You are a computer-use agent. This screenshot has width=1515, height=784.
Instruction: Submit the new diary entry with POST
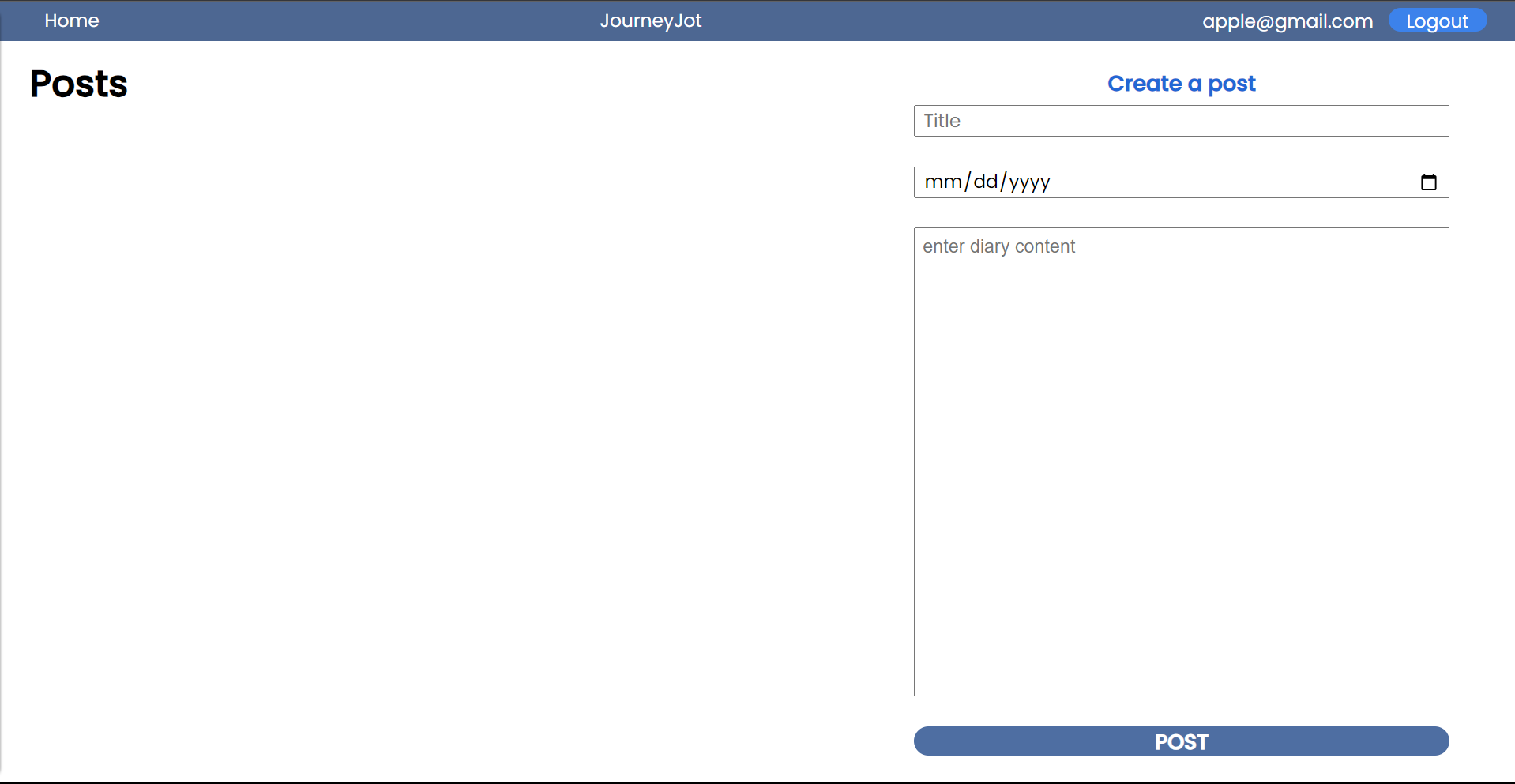pos(1181,741)
